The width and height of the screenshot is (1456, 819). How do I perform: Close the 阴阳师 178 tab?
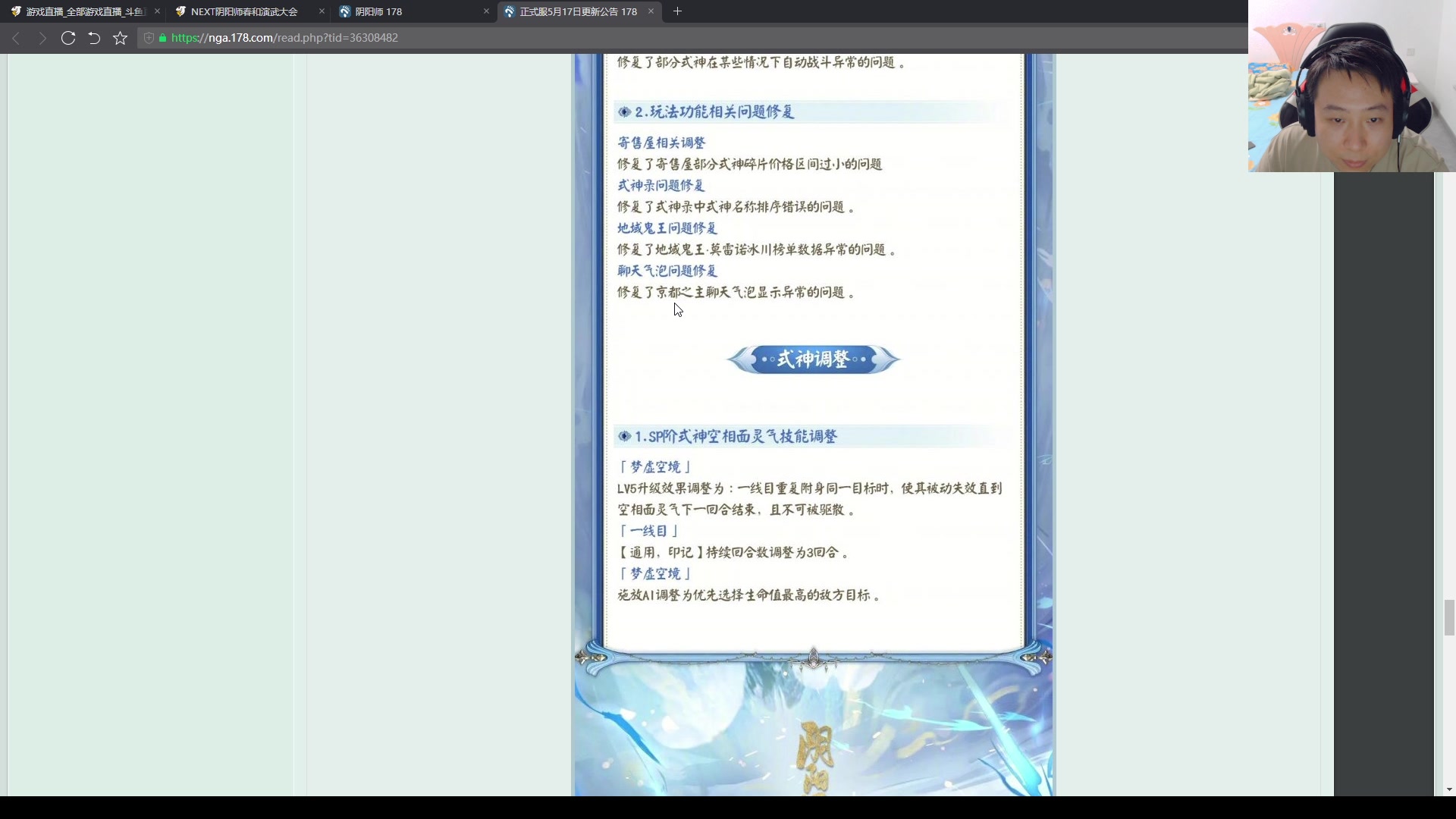coord(485,11)
